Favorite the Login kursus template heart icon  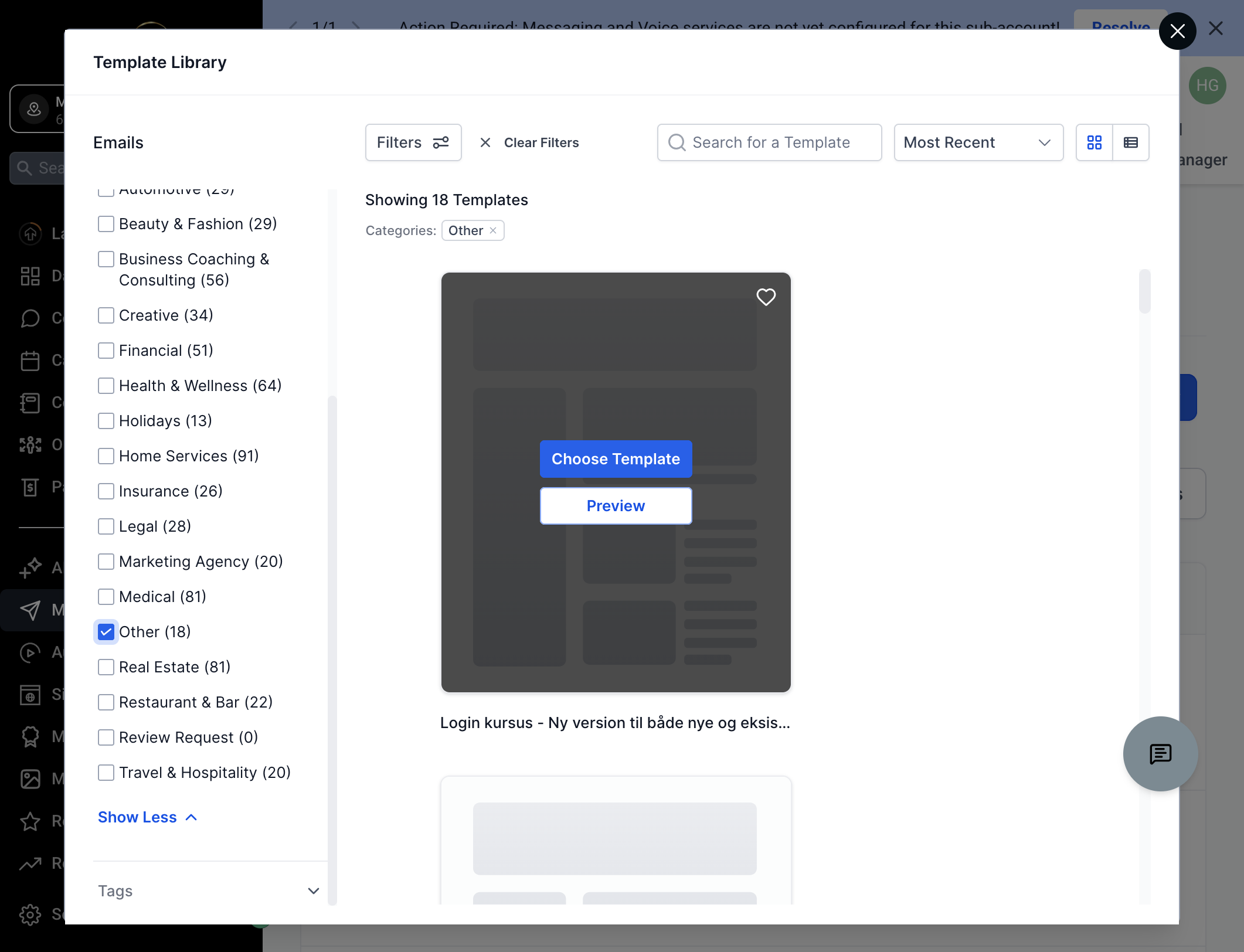coord(766,297)
